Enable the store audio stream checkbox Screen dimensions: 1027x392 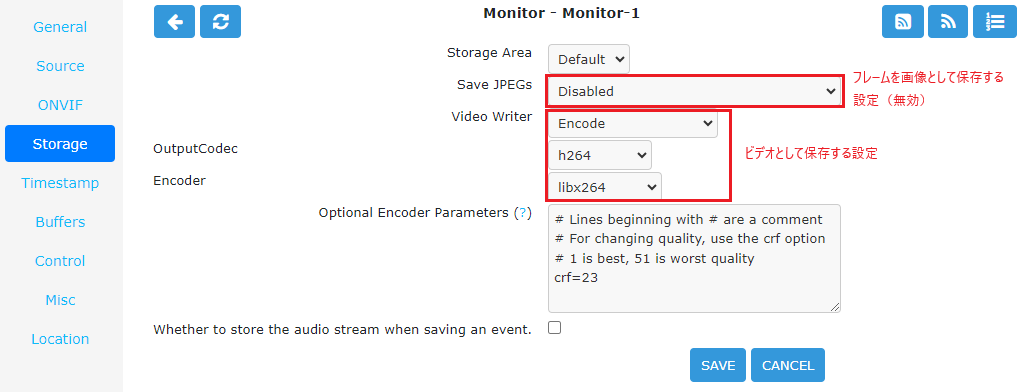(x=555, y=328)
